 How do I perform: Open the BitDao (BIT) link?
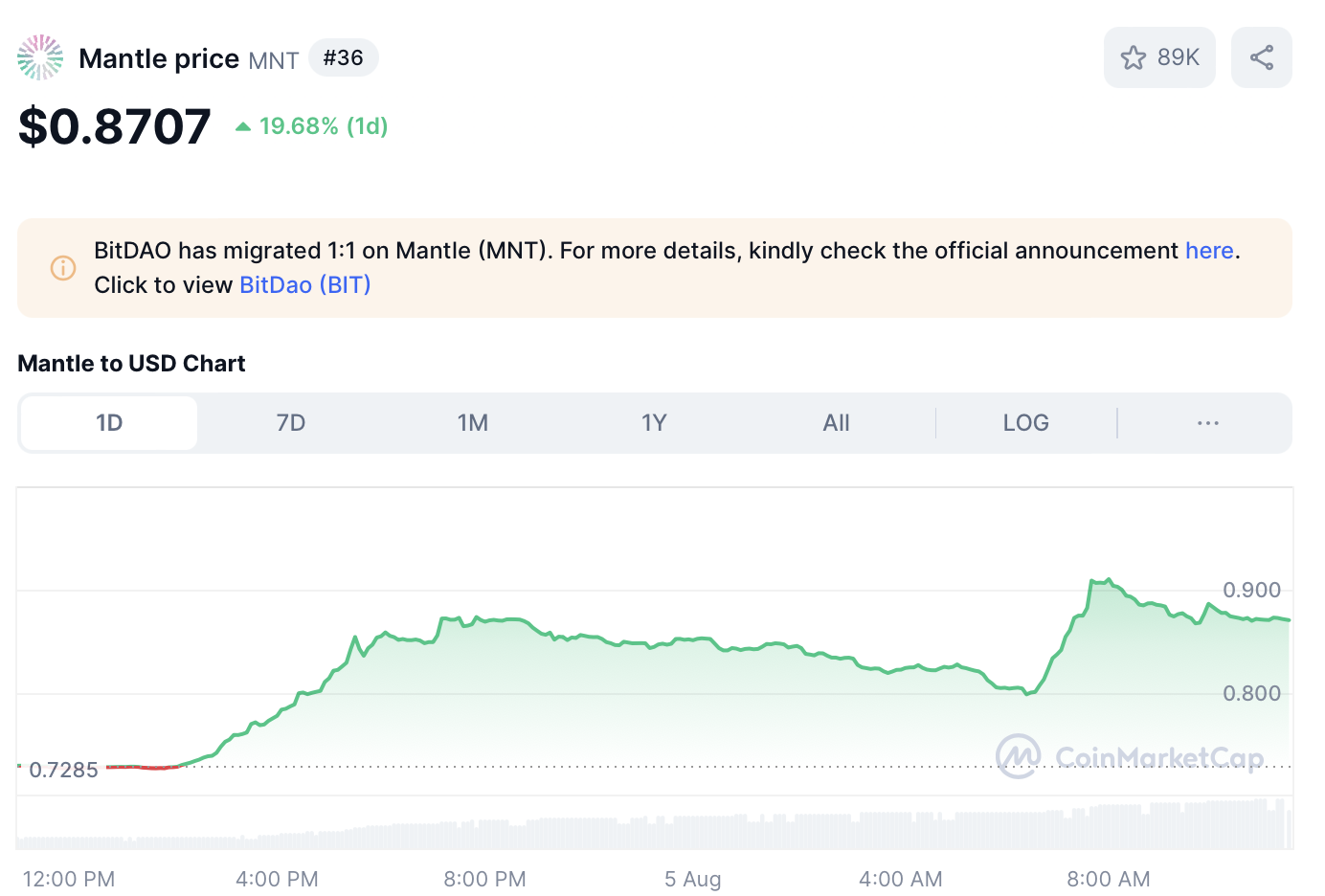coord(305,285)
